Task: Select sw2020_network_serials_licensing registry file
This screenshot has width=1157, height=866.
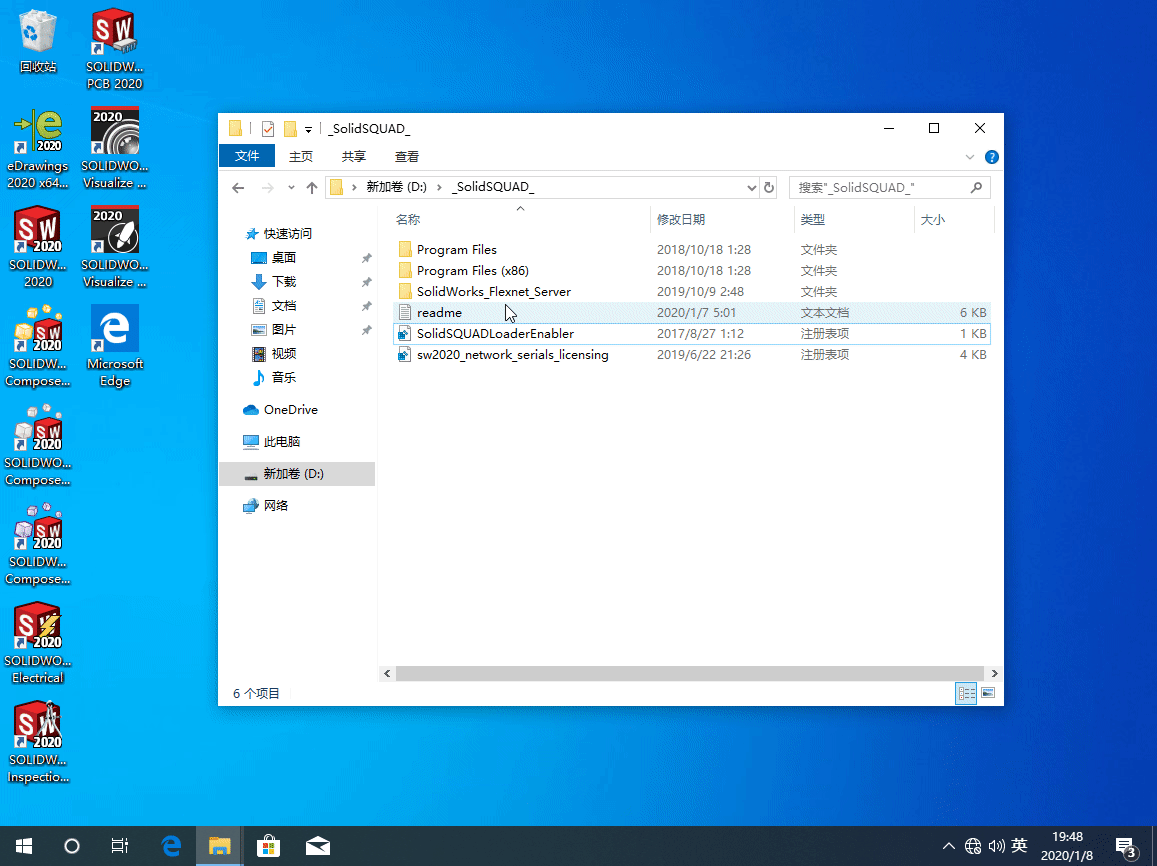Action: (x=692, y=355)
